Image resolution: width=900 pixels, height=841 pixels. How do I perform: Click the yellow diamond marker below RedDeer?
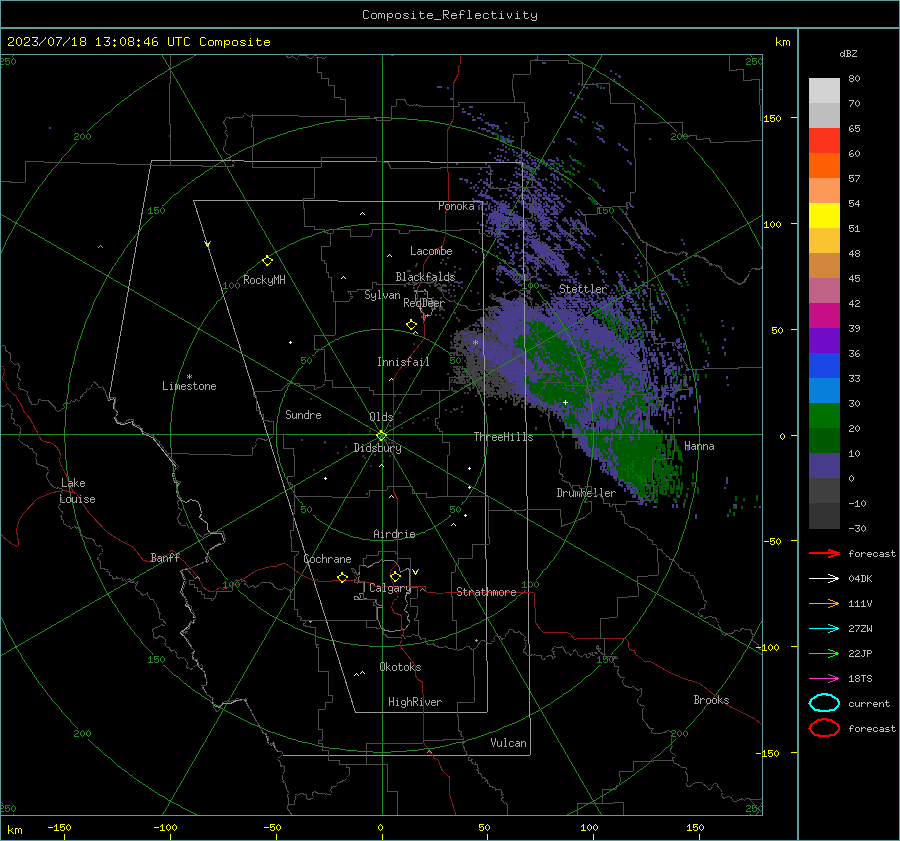(411, 325)
